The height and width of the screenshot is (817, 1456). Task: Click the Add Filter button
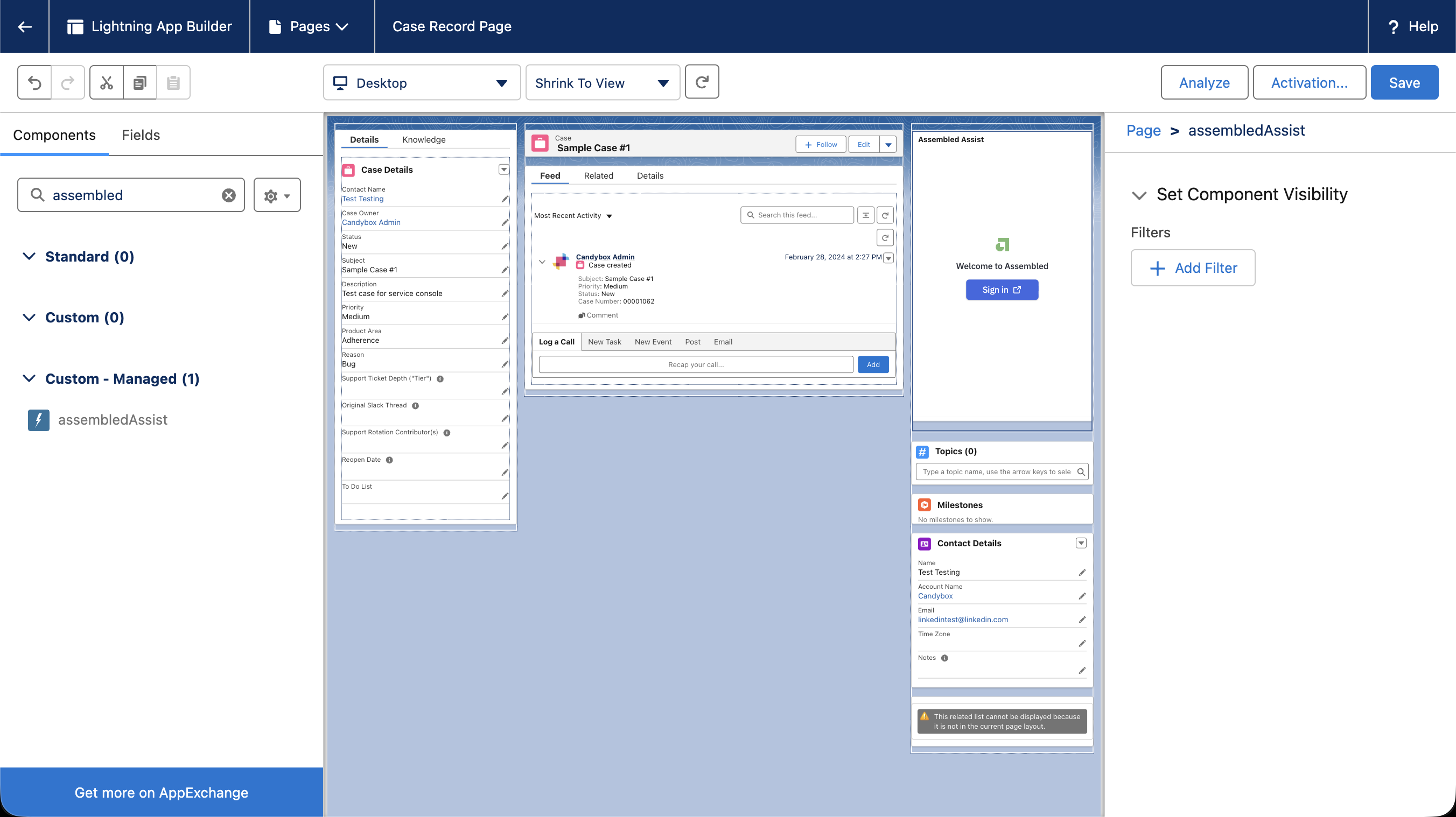[x=1193, y=268]
